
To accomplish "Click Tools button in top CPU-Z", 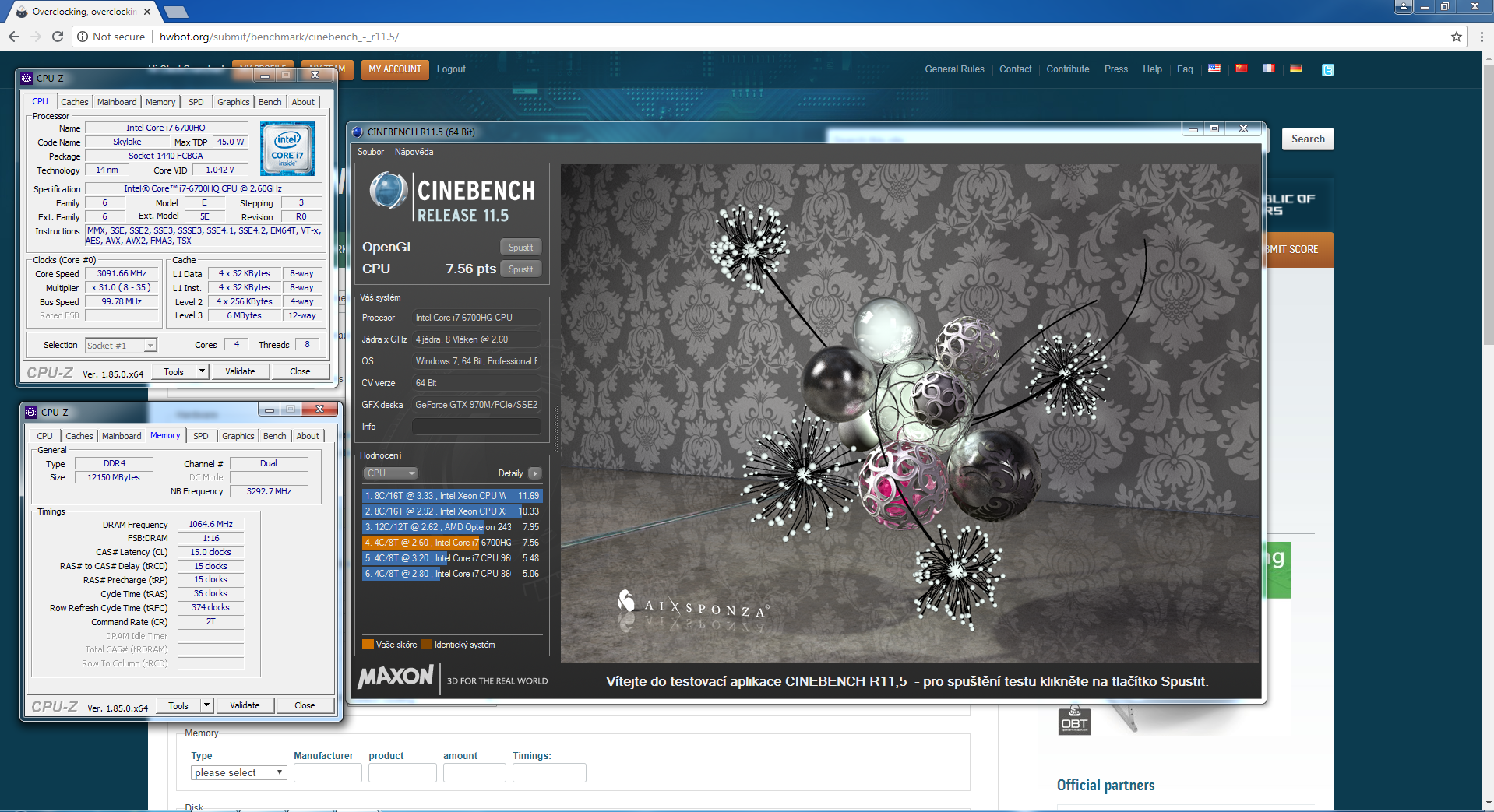I will (x=174, y=371).
